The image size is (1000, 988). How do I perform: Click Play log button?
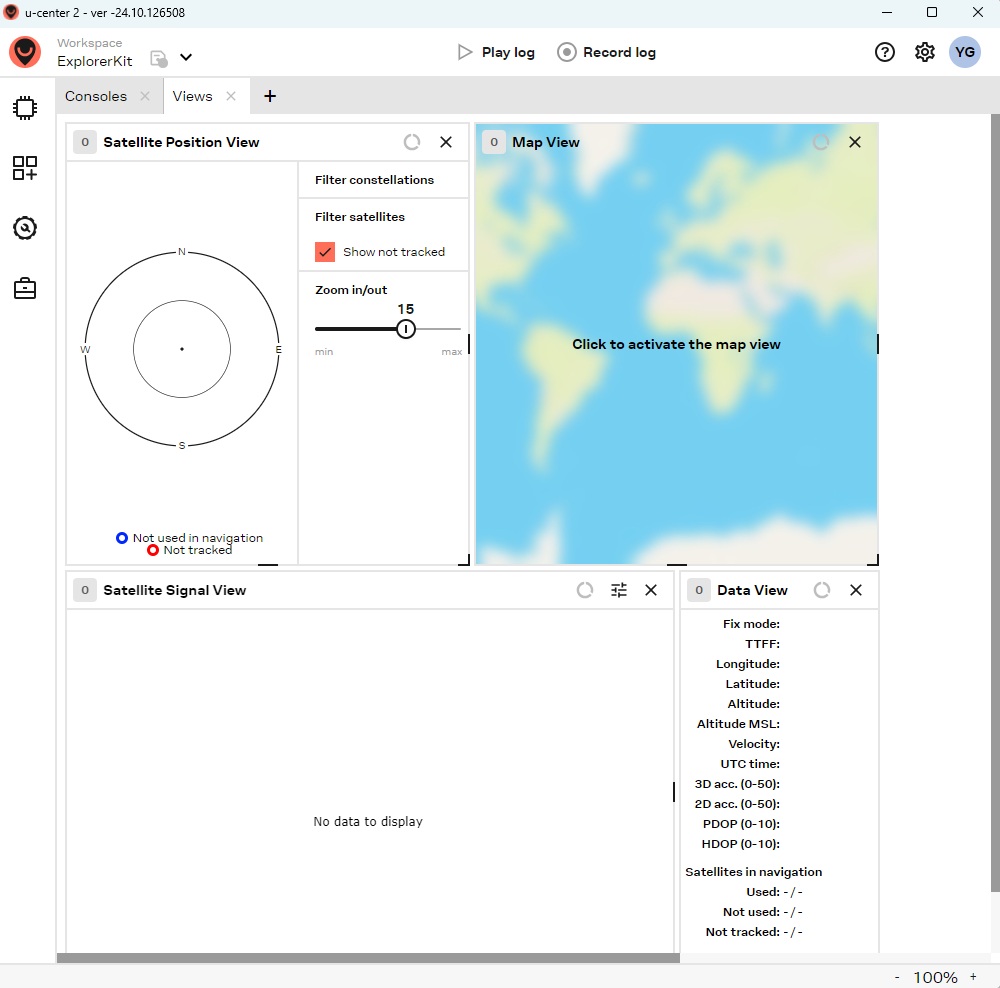click(x=496, y=52)
